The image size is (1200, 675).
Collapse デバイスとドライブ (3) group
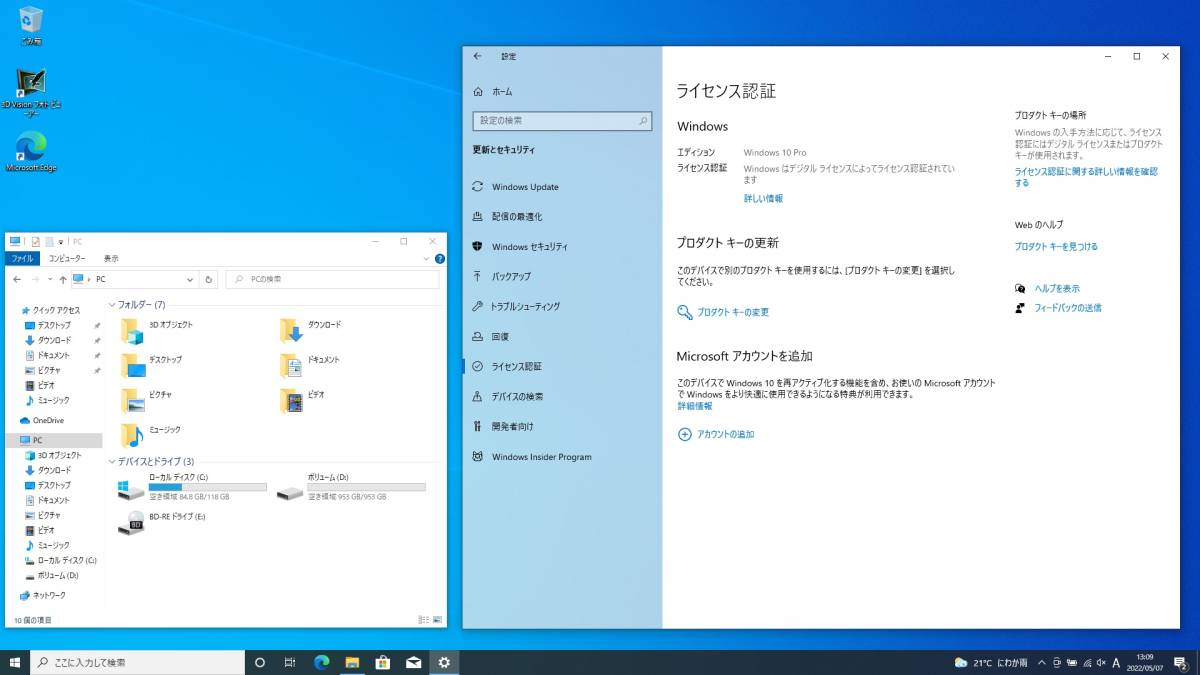coord(111,461)
